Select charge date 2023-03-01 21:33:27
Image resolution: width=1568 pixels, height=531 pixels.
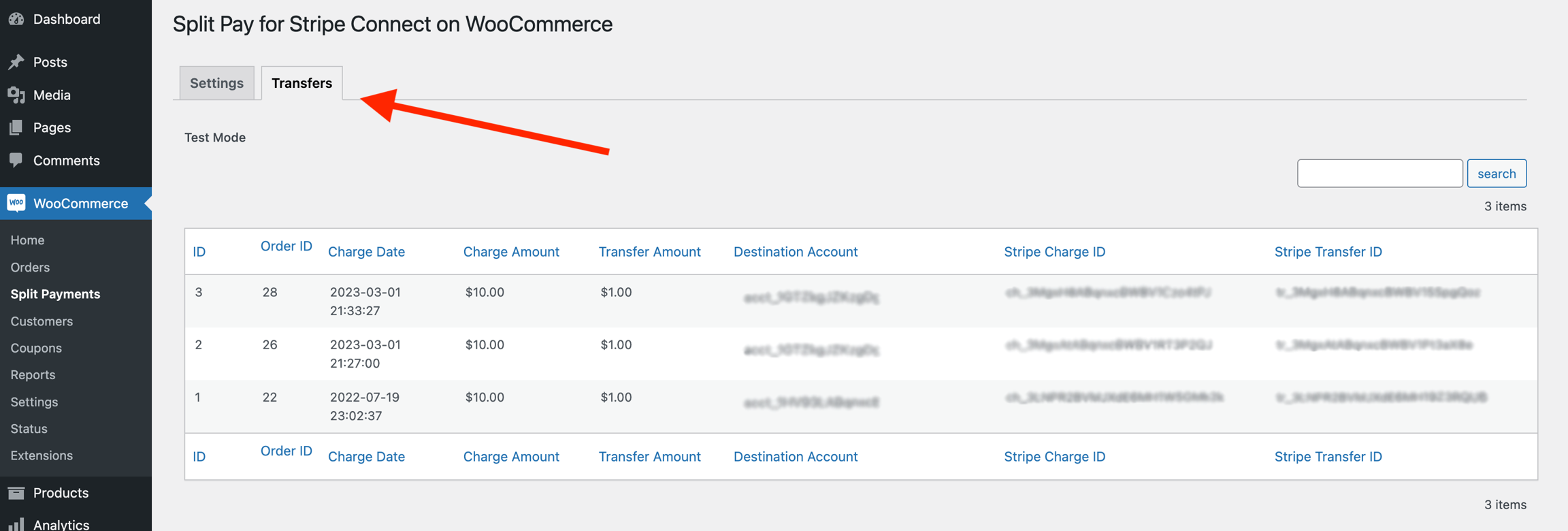pyautogui.click(x=365, y=301)
